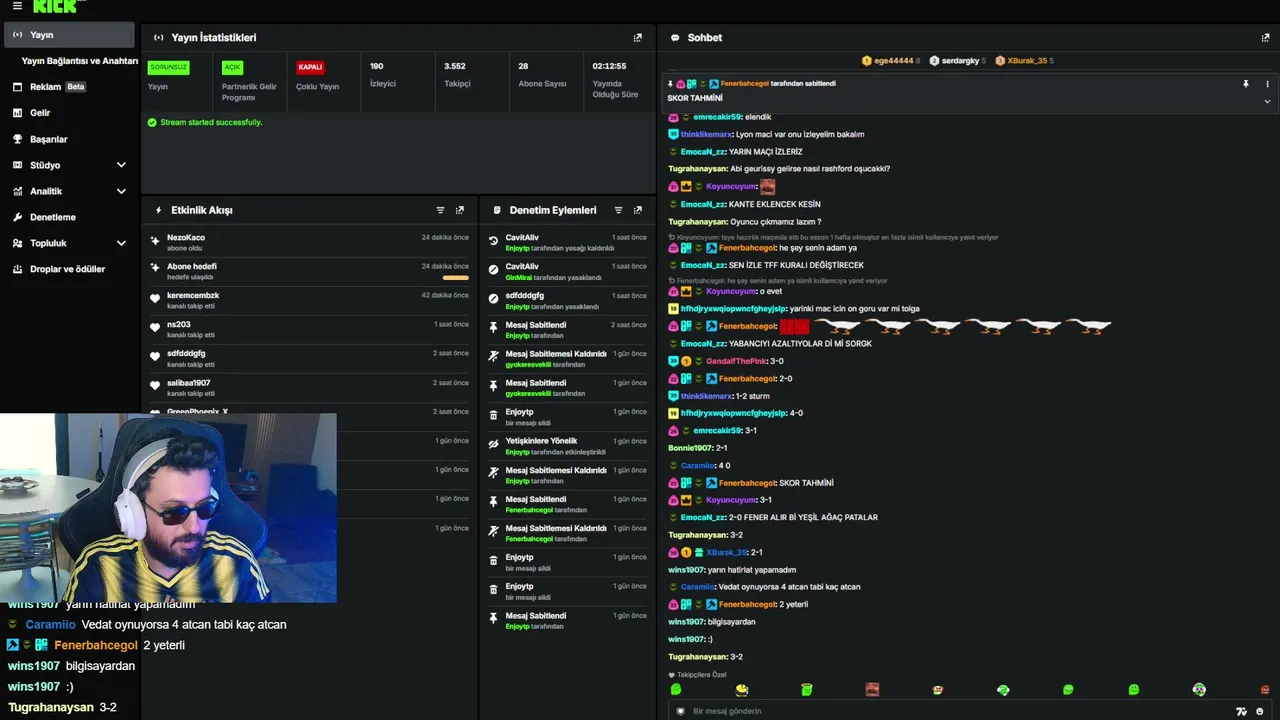Click the Abone hedefi activity row
Image resolution: width=1280 pixels, height=720 pixels.
click(309, 270)
